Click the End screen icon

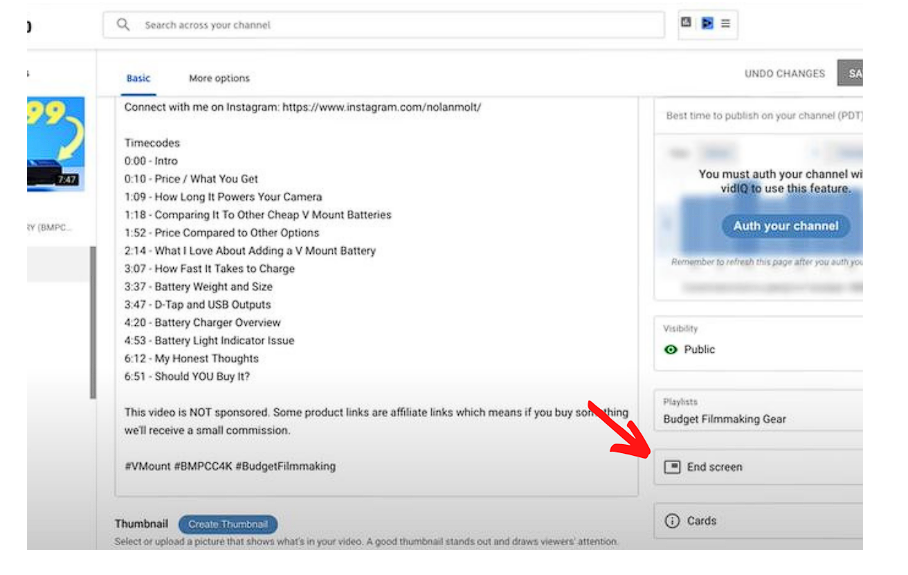pyautogui.click(x=672, y=467)
